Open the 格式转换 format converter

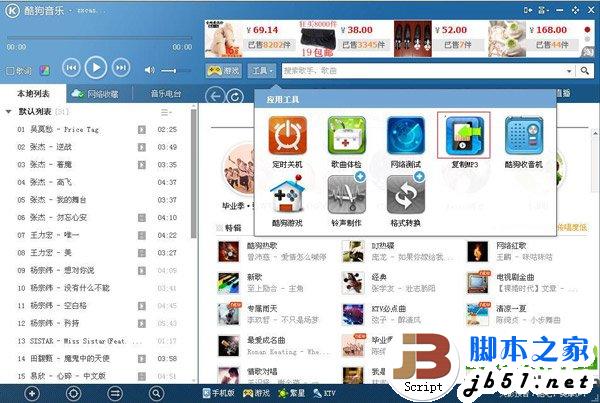pyautogui.click(x=406, y=195)
